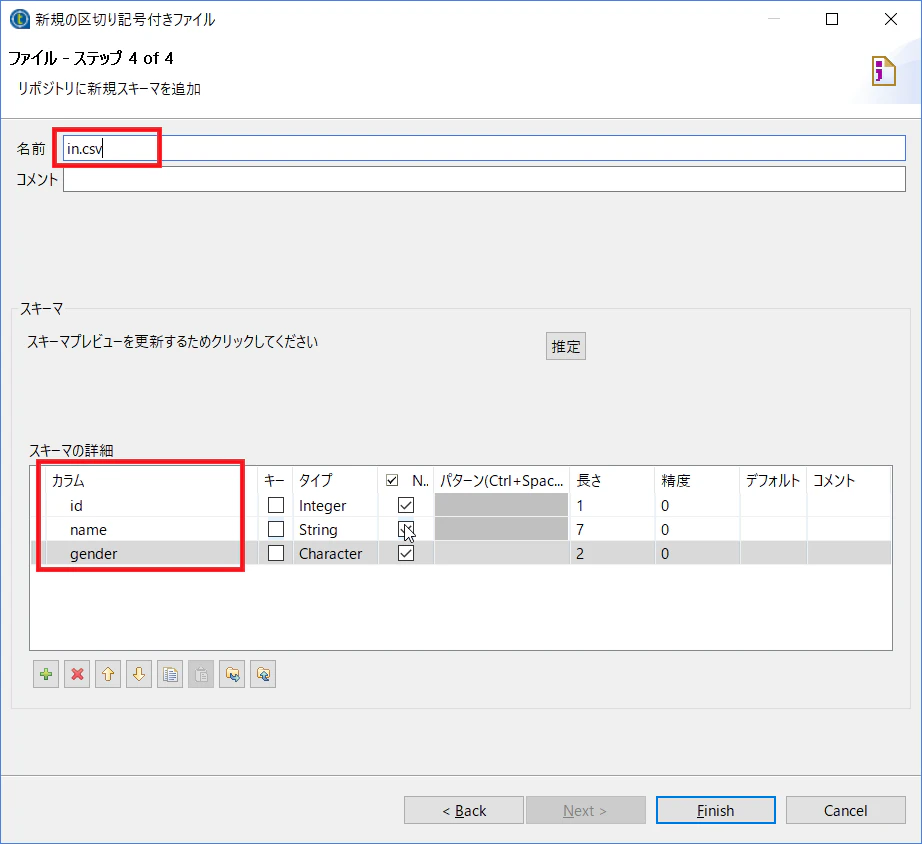The image size is (922, 844).
Task: Add a new schema column with the green plus
Action: [x=46, y=674]
